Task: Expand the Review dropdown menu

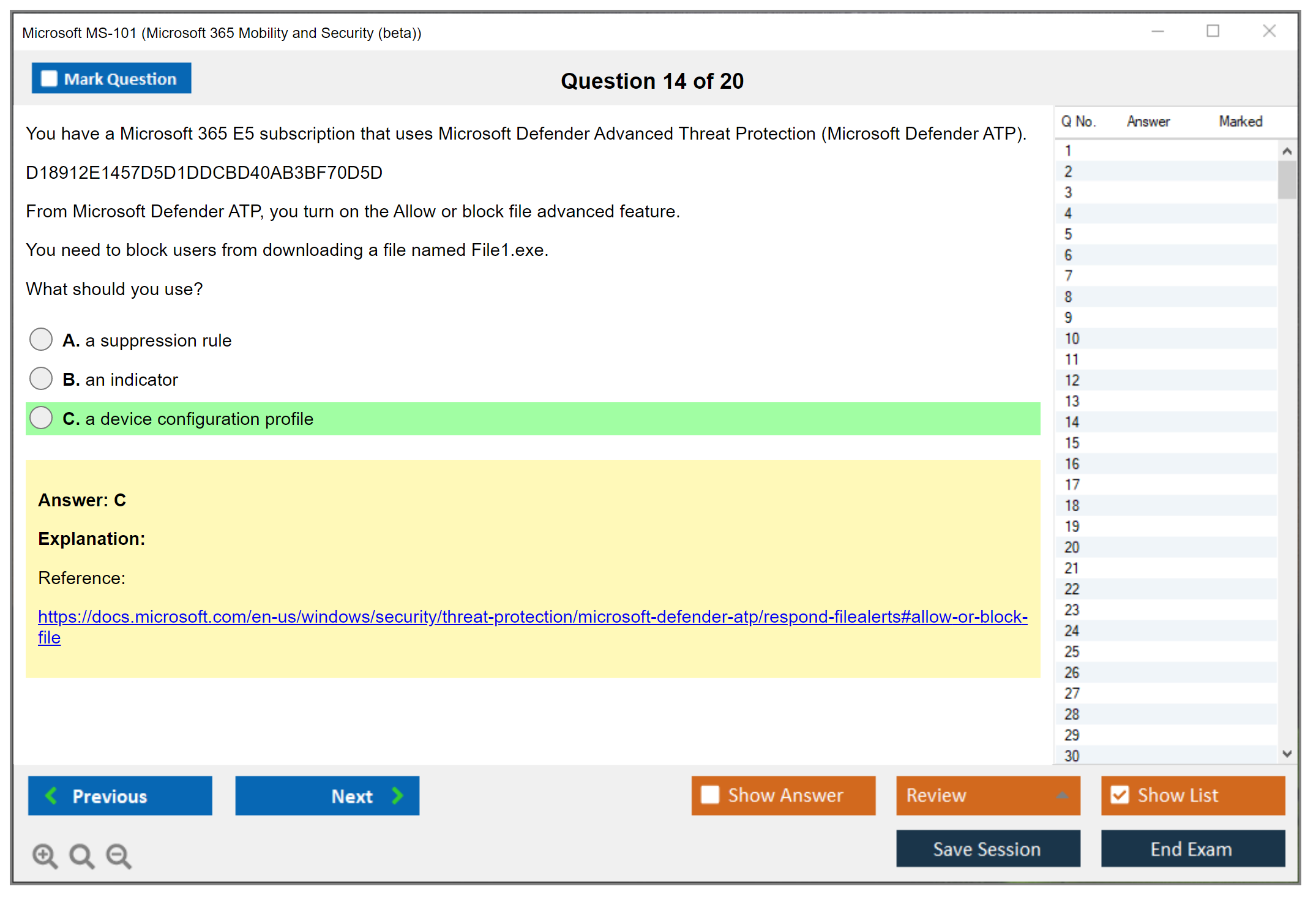Action: tap(1062, 795)
